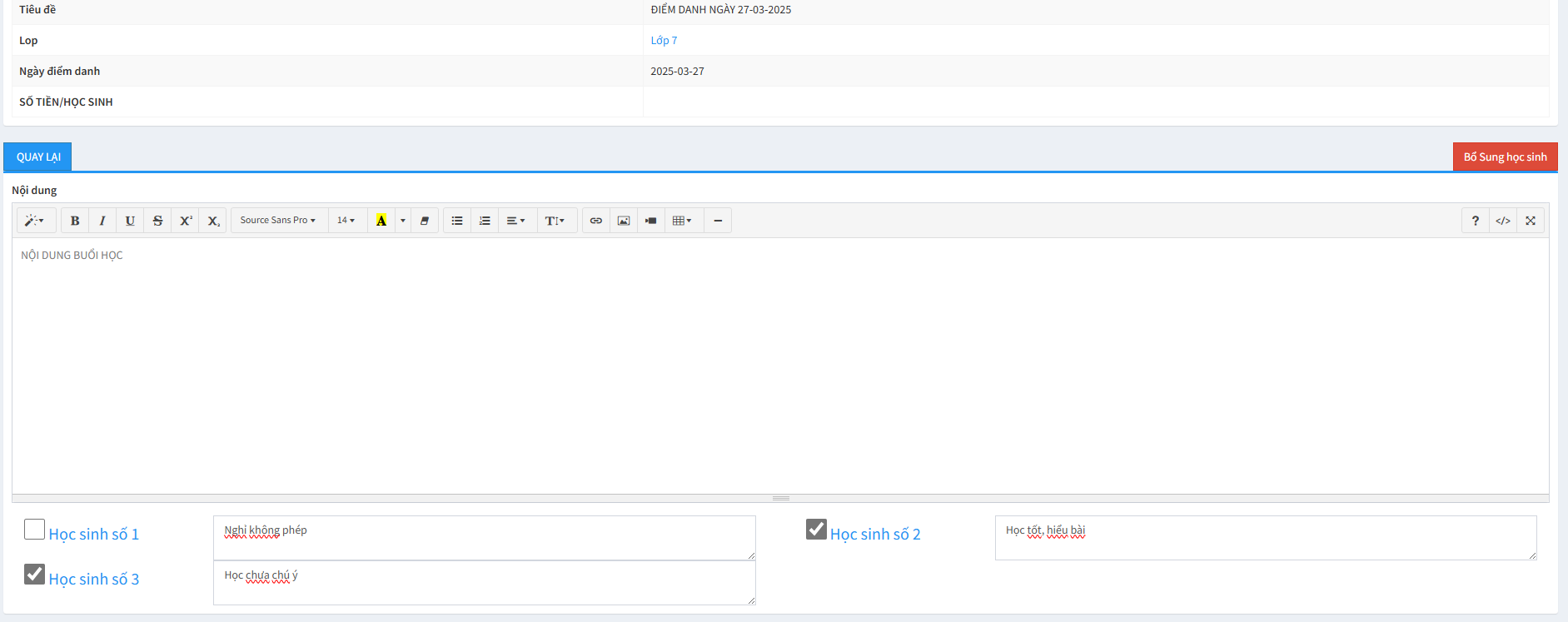The height and width of the screenshot is (622, 1568).
Task: Toggle full screen editor mode
Action: [x=1530, y=221]
